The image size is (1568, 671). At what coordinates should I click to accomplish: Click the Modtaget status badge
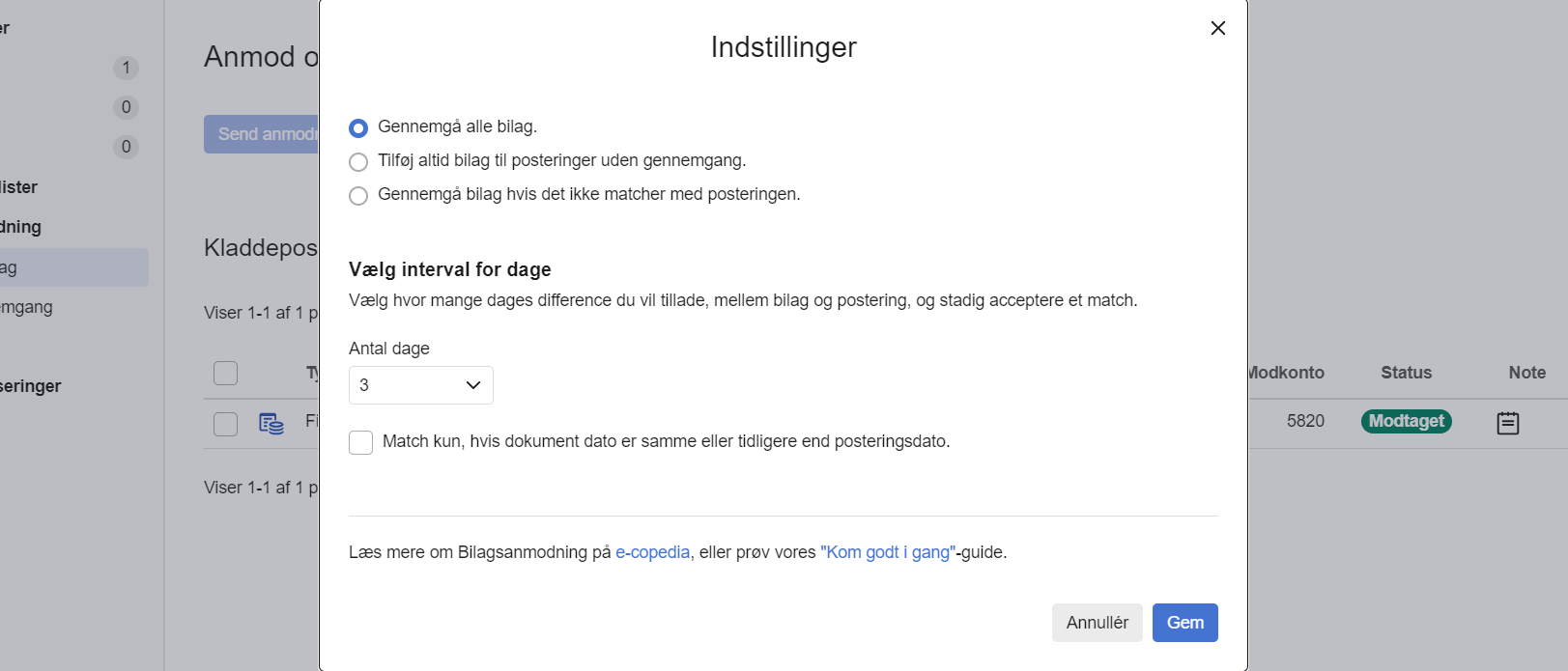point(1406,421)
